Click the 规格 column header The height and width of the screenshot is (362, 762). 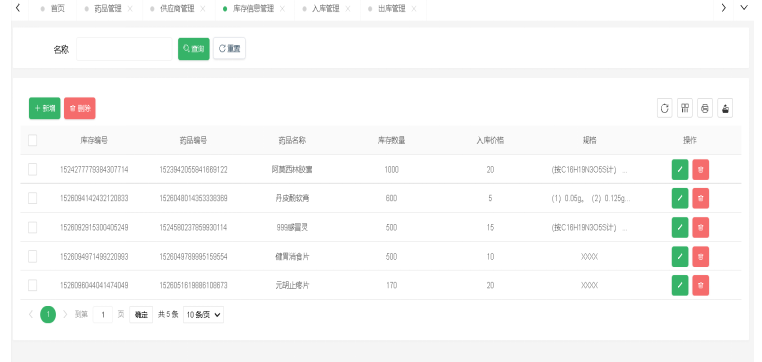point(589,140)
